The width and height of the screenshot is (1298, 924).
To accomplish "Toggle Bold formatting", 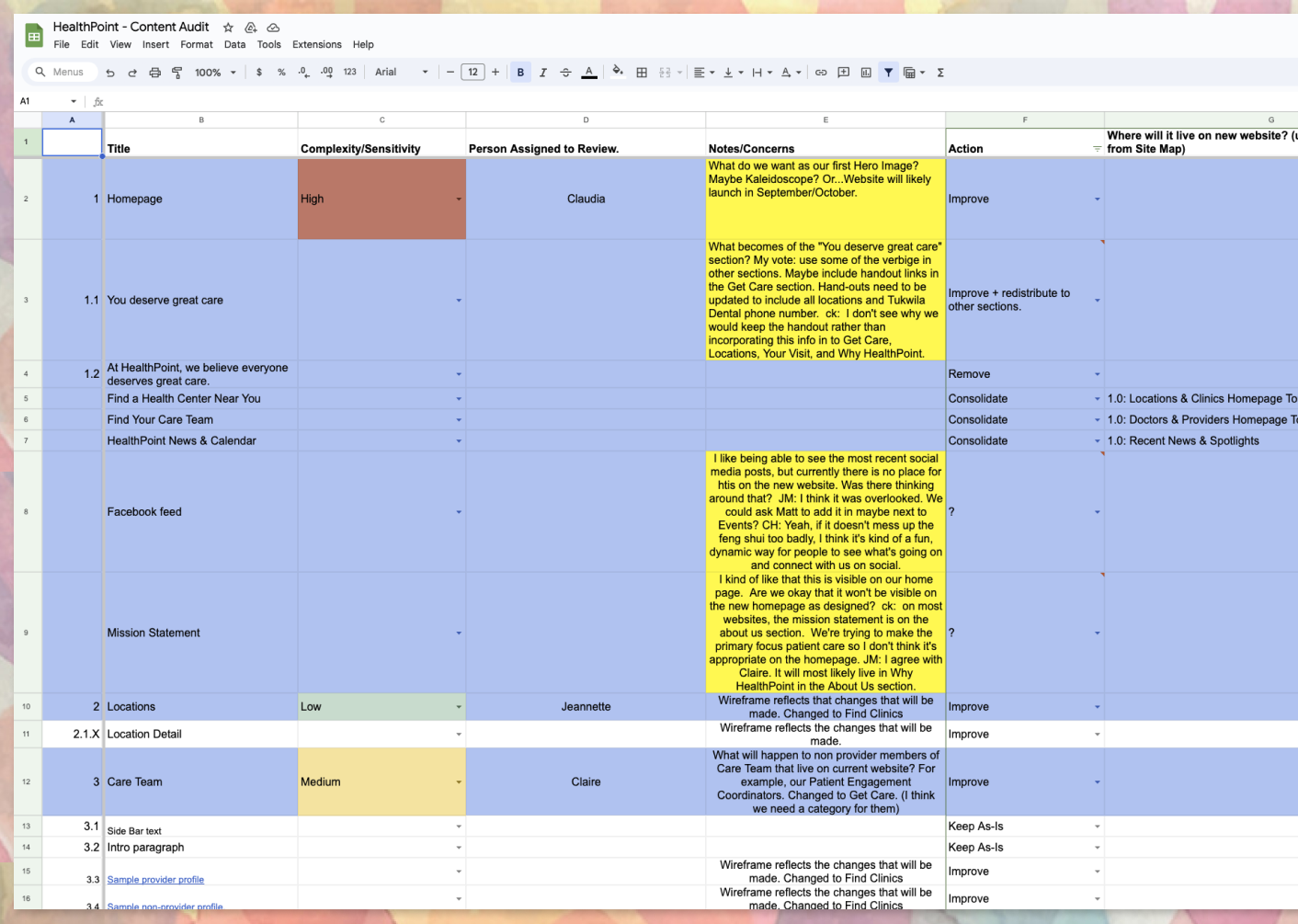I will [520, 73].
